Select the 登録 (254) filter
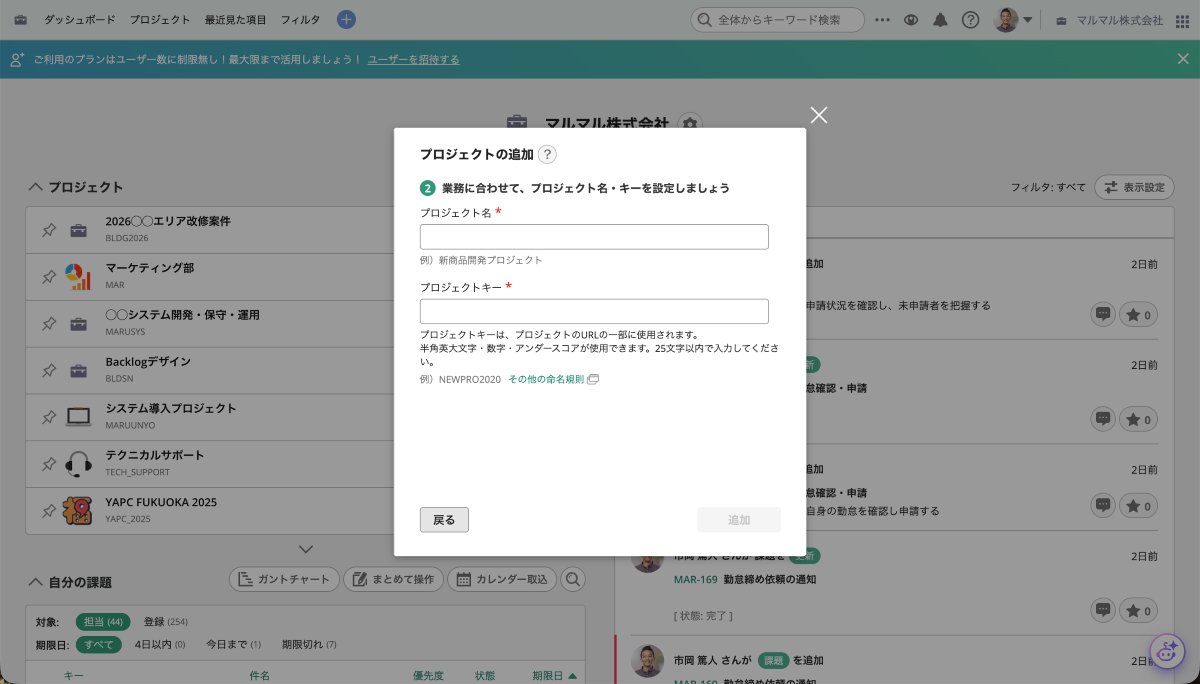 165,622
